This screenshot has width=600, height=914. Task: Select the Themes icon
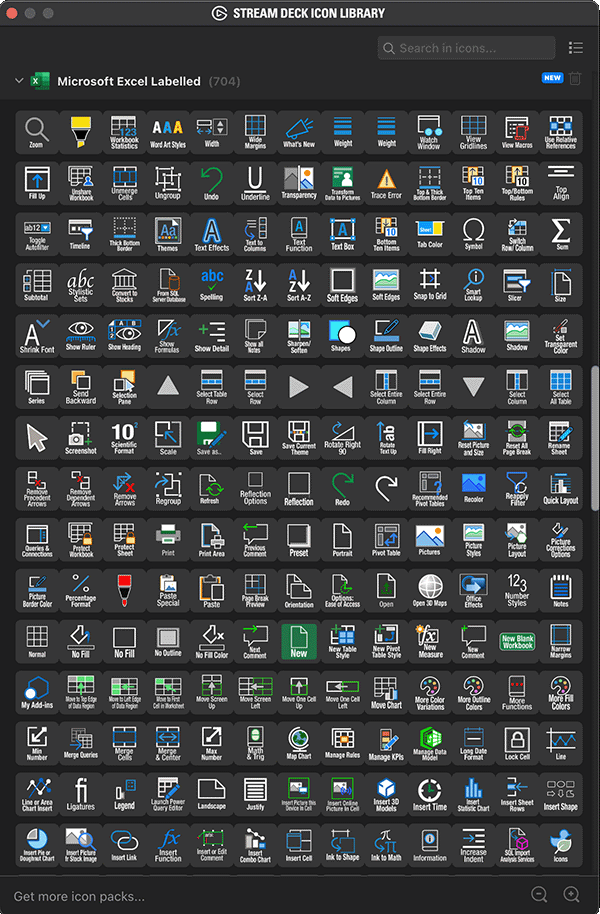pos(168,234)
